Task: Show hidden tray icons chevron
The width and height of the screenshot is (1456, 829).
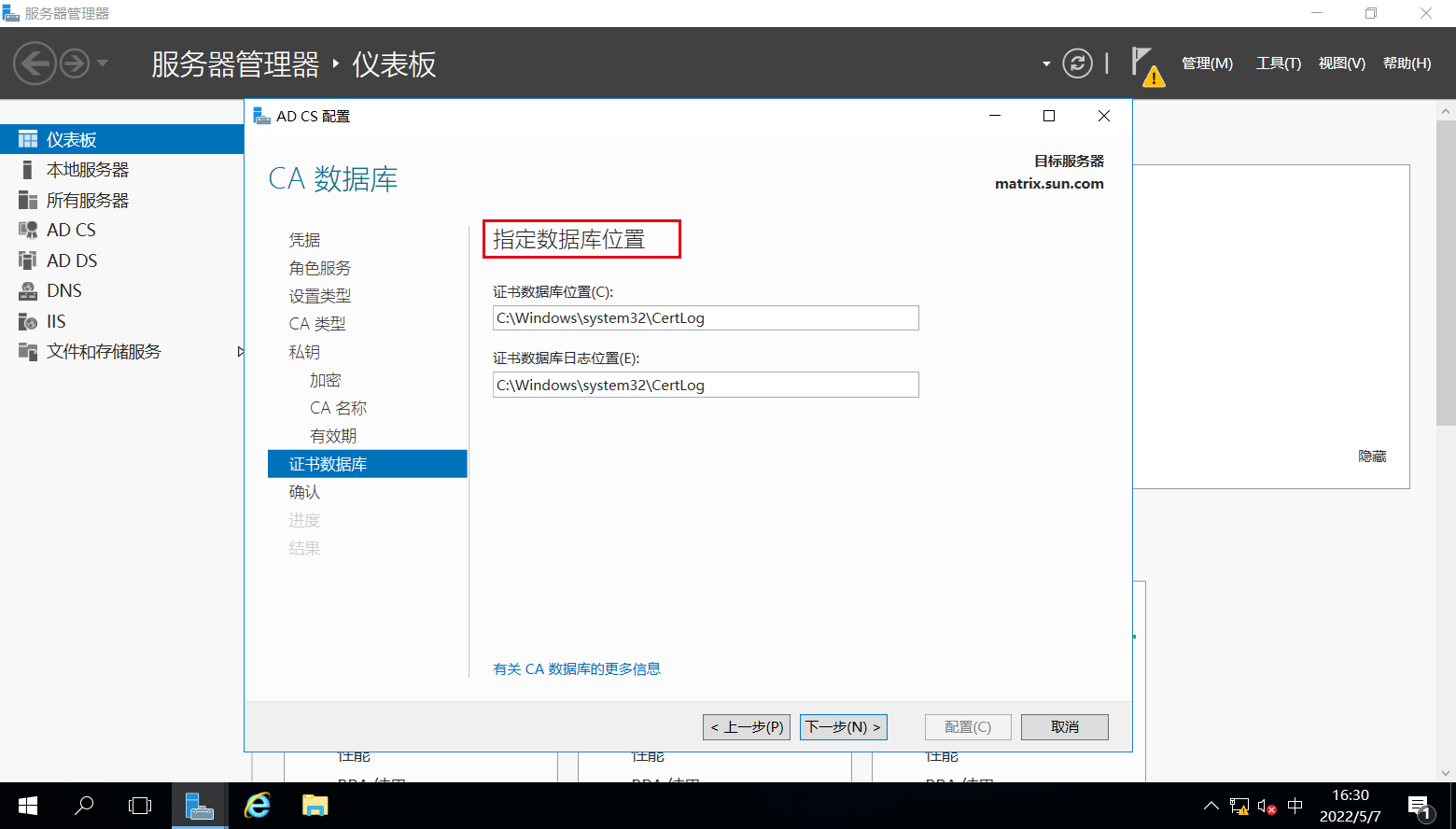Action: (x=1211, y=807)
